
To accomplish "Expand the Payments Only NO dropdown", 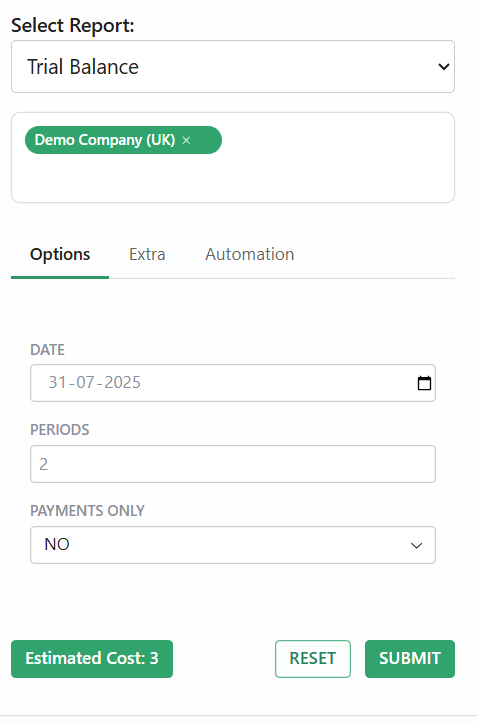I will (x=233, y=545).
